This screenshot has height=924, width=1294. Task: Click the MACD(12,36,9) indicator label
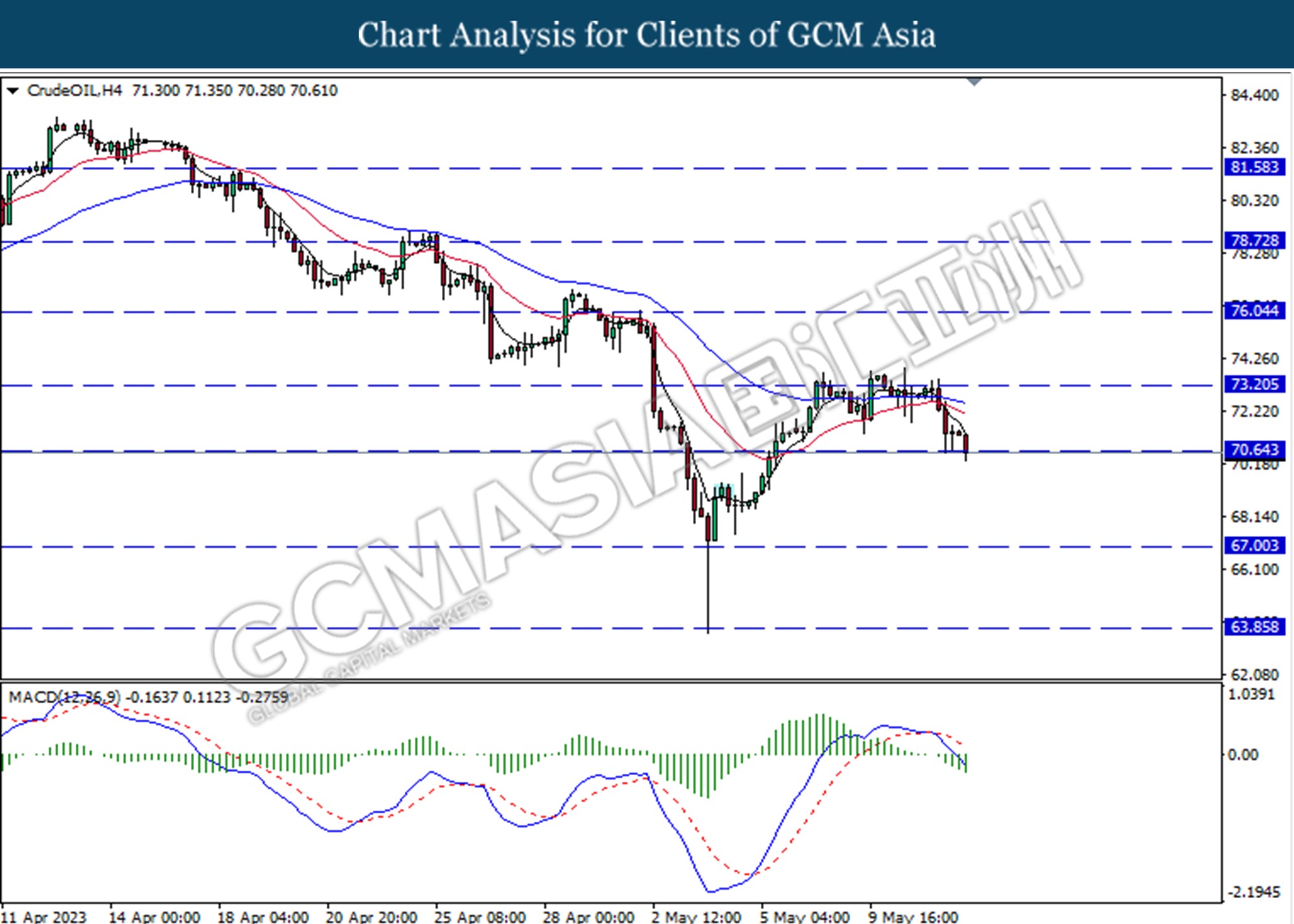click(64, 697)
